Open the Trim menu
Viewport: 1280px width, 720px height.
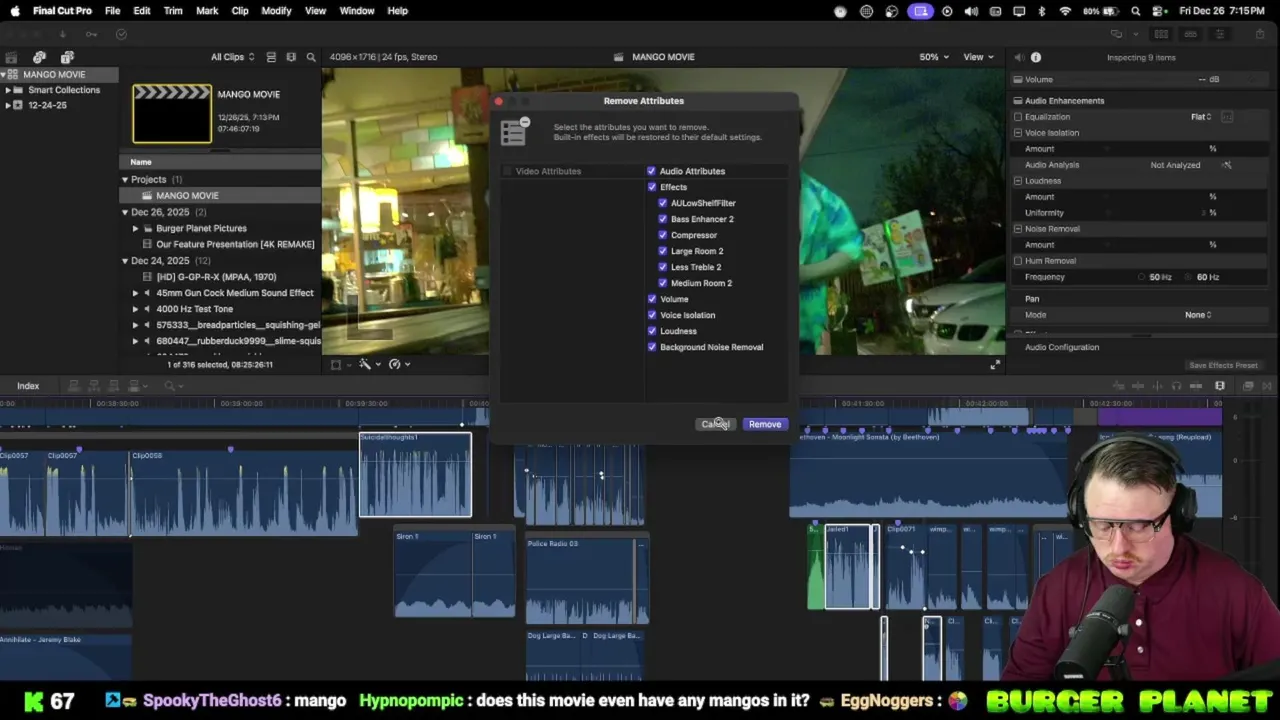pyautogui.click(x=173, y=11)
